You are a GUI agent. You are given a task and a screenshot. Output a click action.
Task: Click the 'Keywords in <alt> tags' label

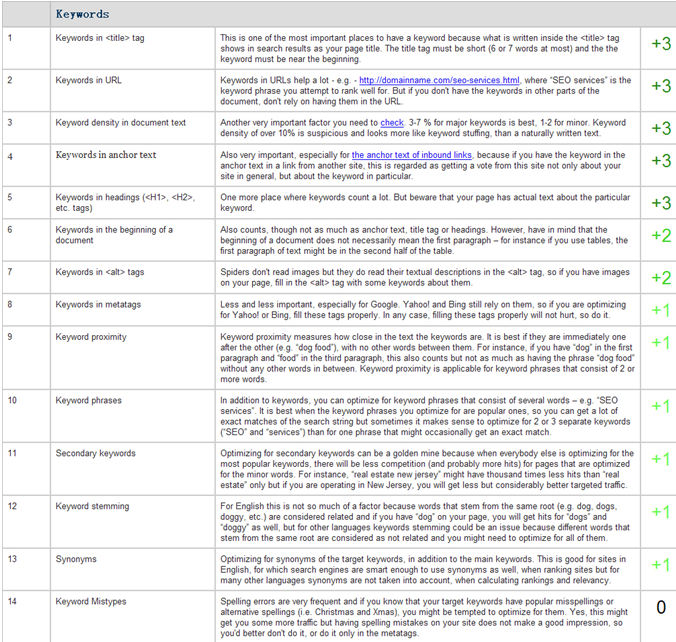(100, 272)
